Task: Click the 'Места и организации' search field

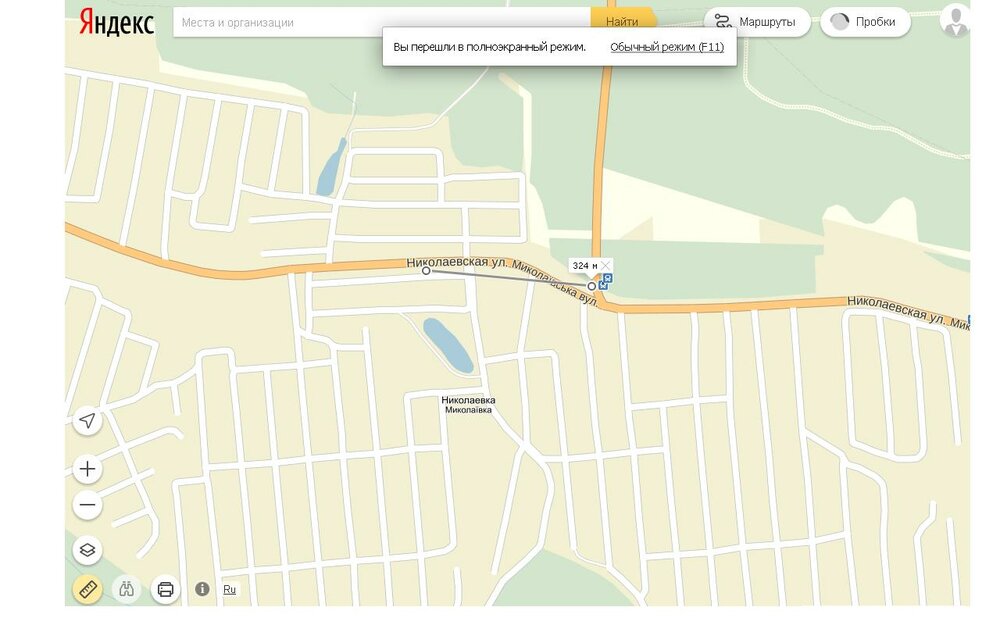Action: (x=380, y=22)
